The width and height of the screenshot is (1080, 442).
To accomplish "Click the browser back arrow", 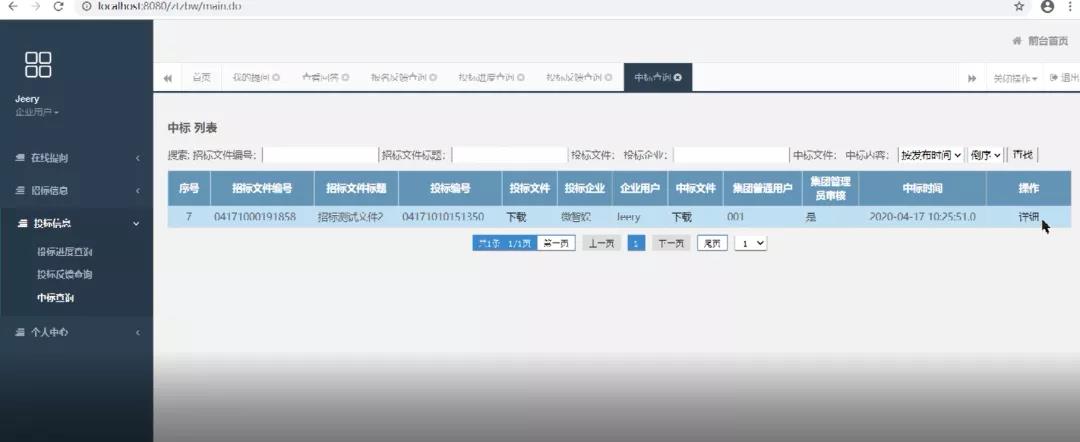I will coord(12,6).
